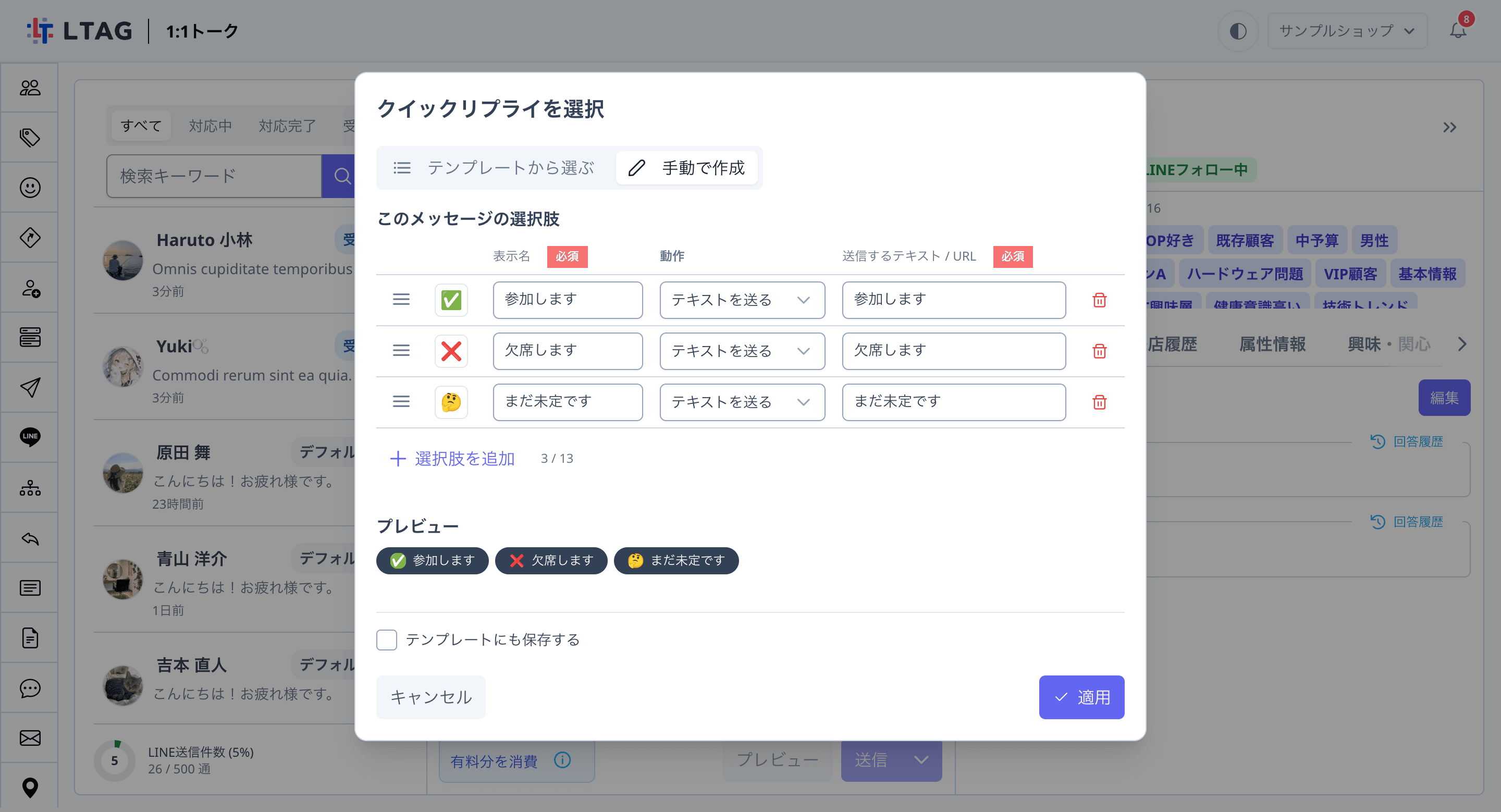Click the drag handle of 参加します row
Image resolution: width=1501 pixels, height=812 pixels.
click(401, 299)
